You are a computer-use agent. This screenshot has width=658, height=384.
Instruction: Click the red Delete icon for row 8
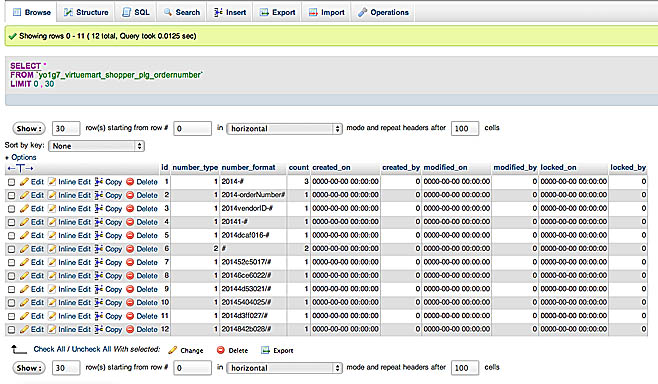[130, 276]
